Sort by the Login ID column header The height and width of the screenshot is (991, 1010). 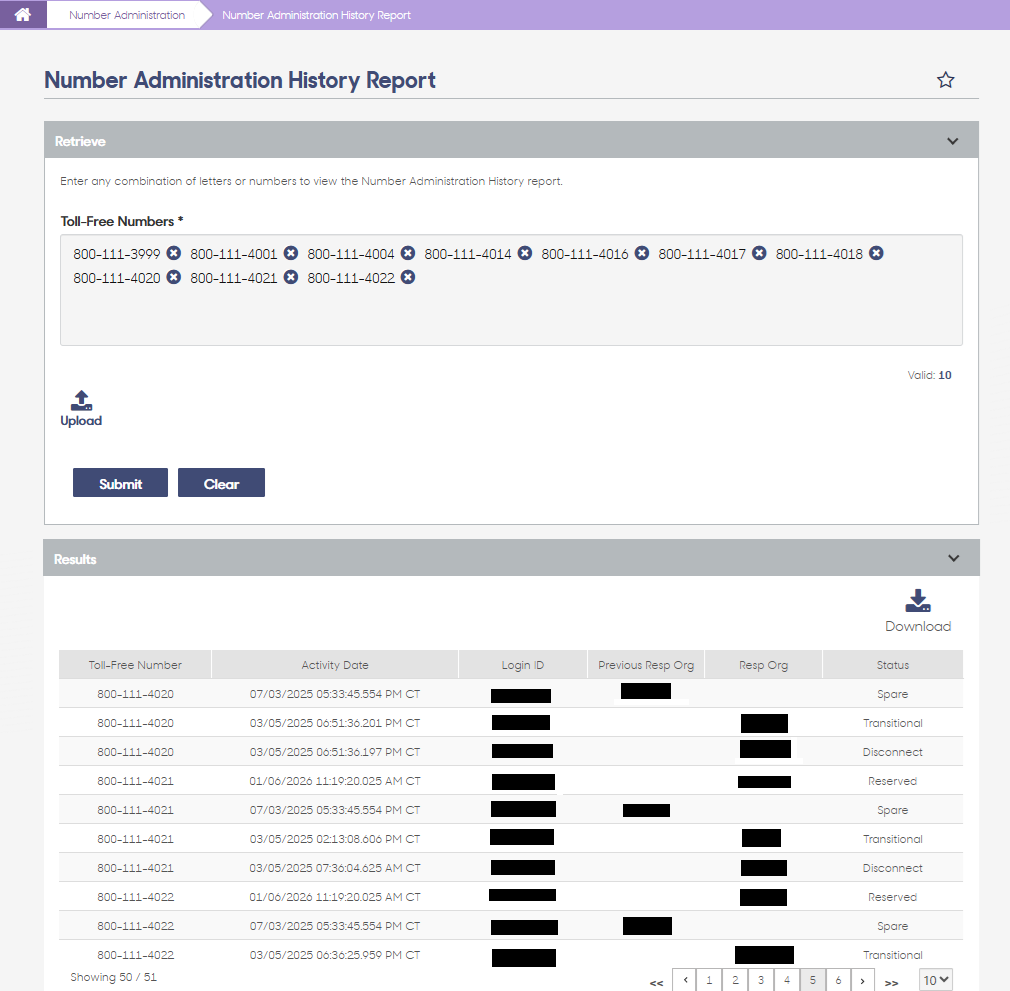point(522,665)
